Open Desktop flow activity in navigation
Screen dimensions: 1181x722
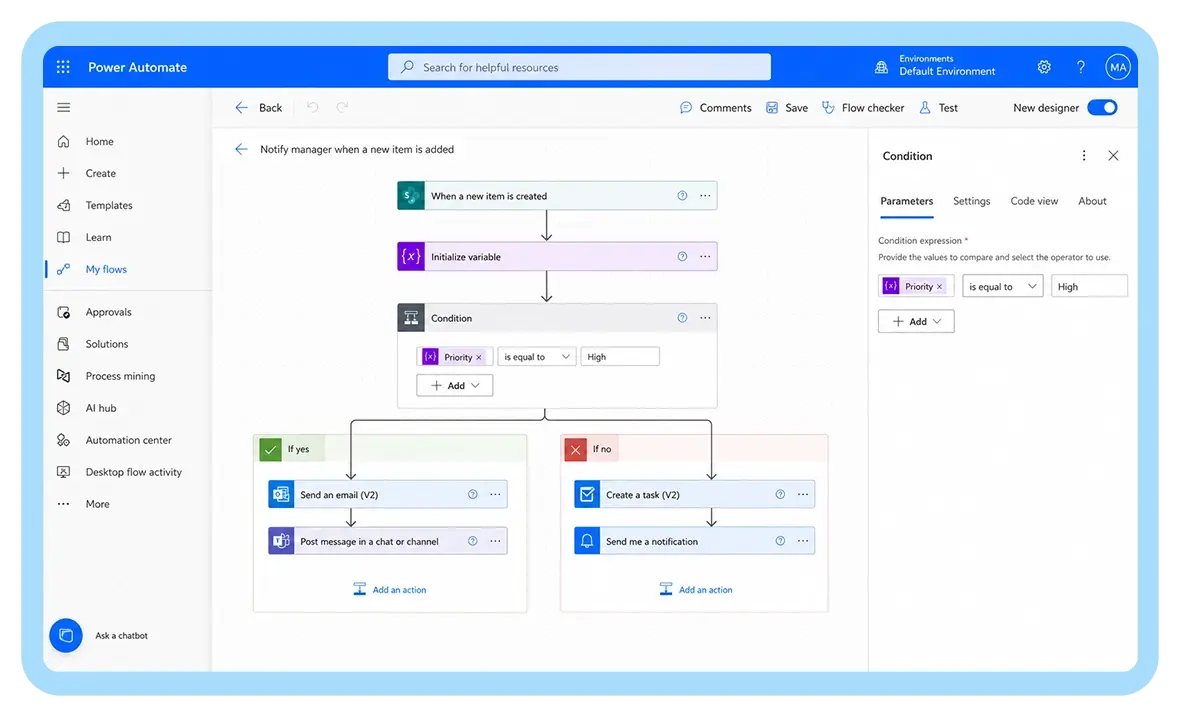pos(133,472)
